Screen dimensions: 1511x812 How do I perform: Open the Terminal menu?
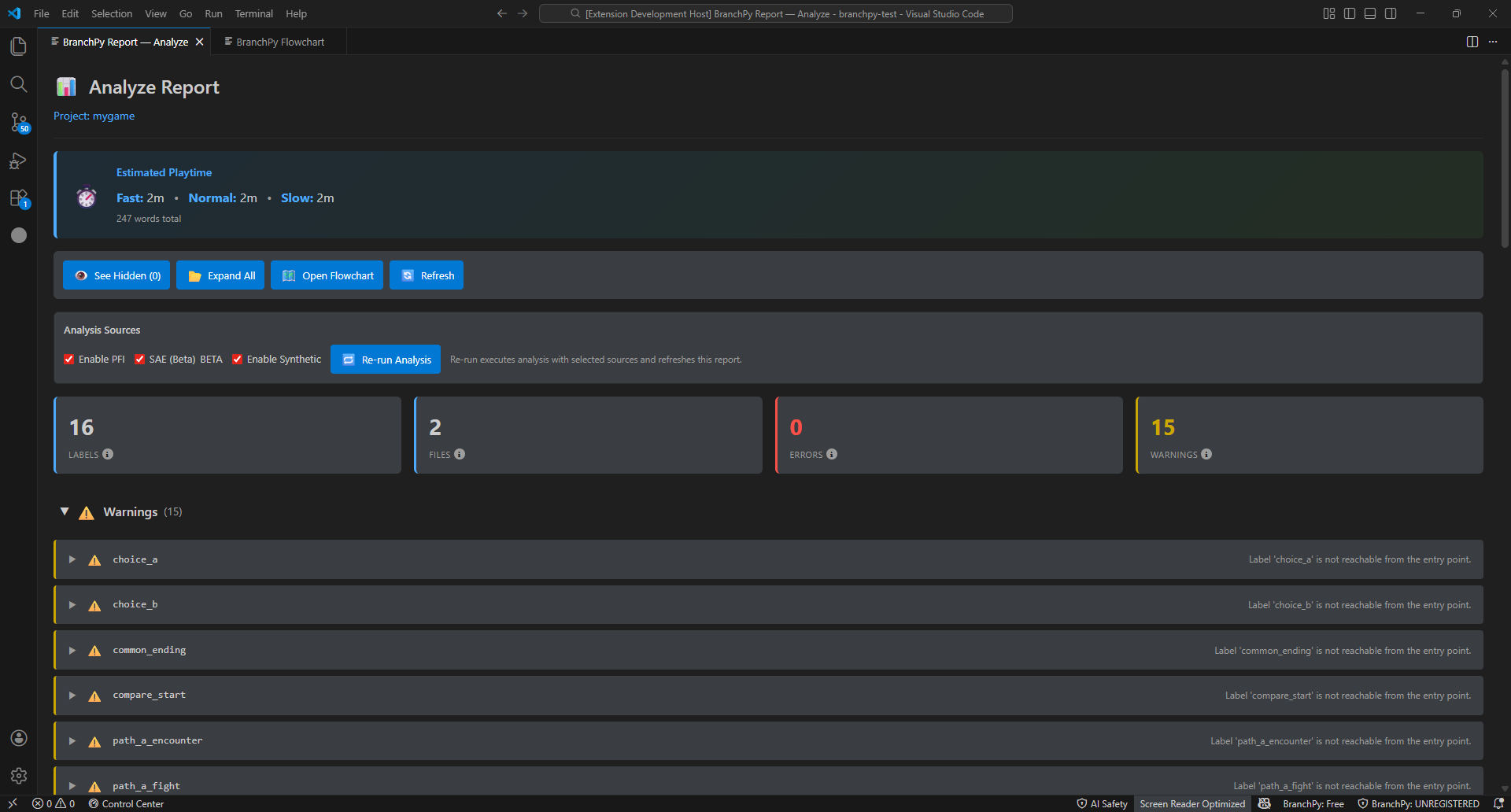(253, 13)
